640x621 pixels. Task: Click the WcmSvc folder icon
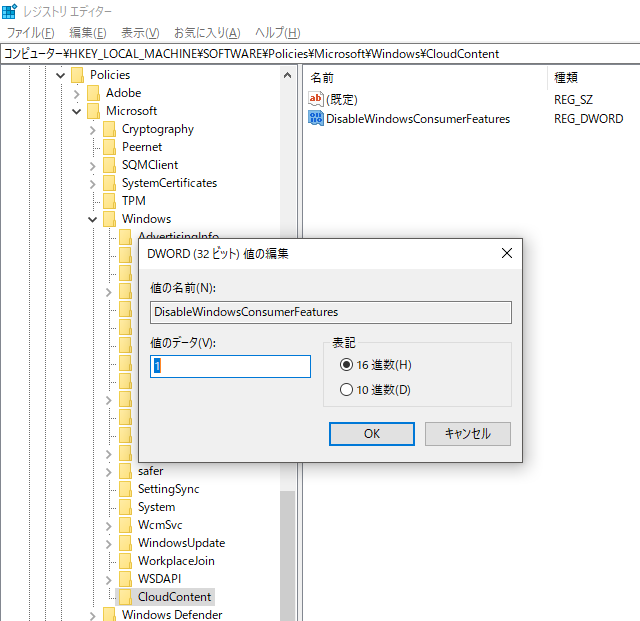click(125, 525)
